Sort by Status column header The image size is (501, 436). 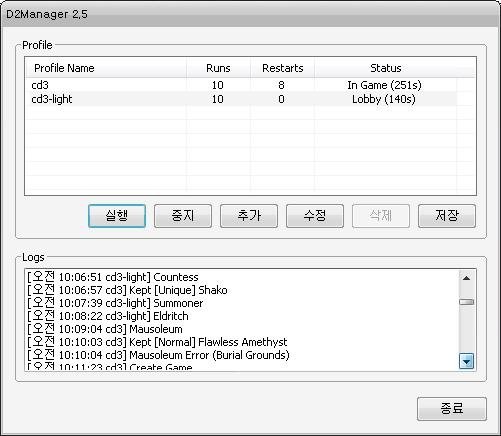point(386,68)
